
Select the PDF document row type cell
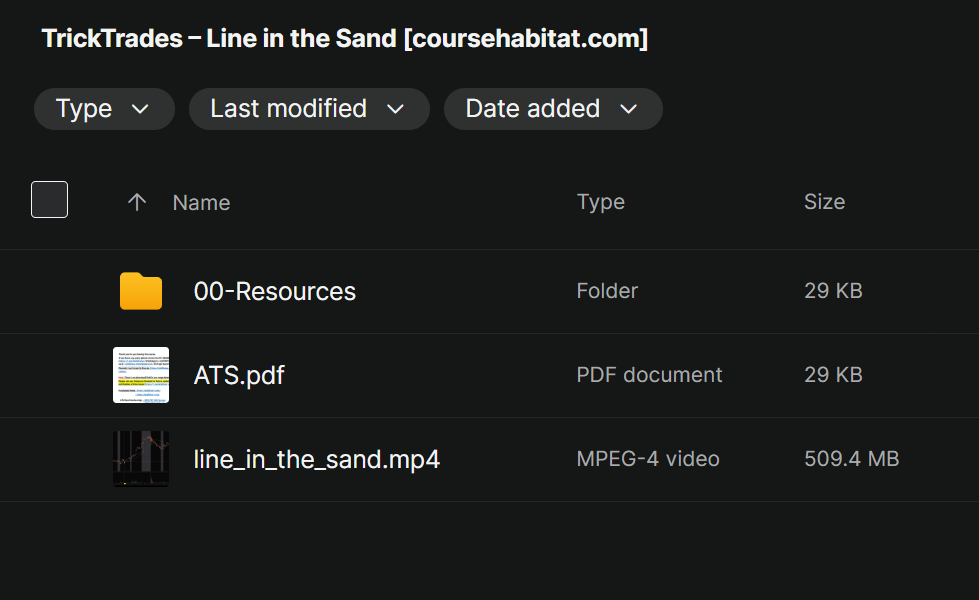649,375
